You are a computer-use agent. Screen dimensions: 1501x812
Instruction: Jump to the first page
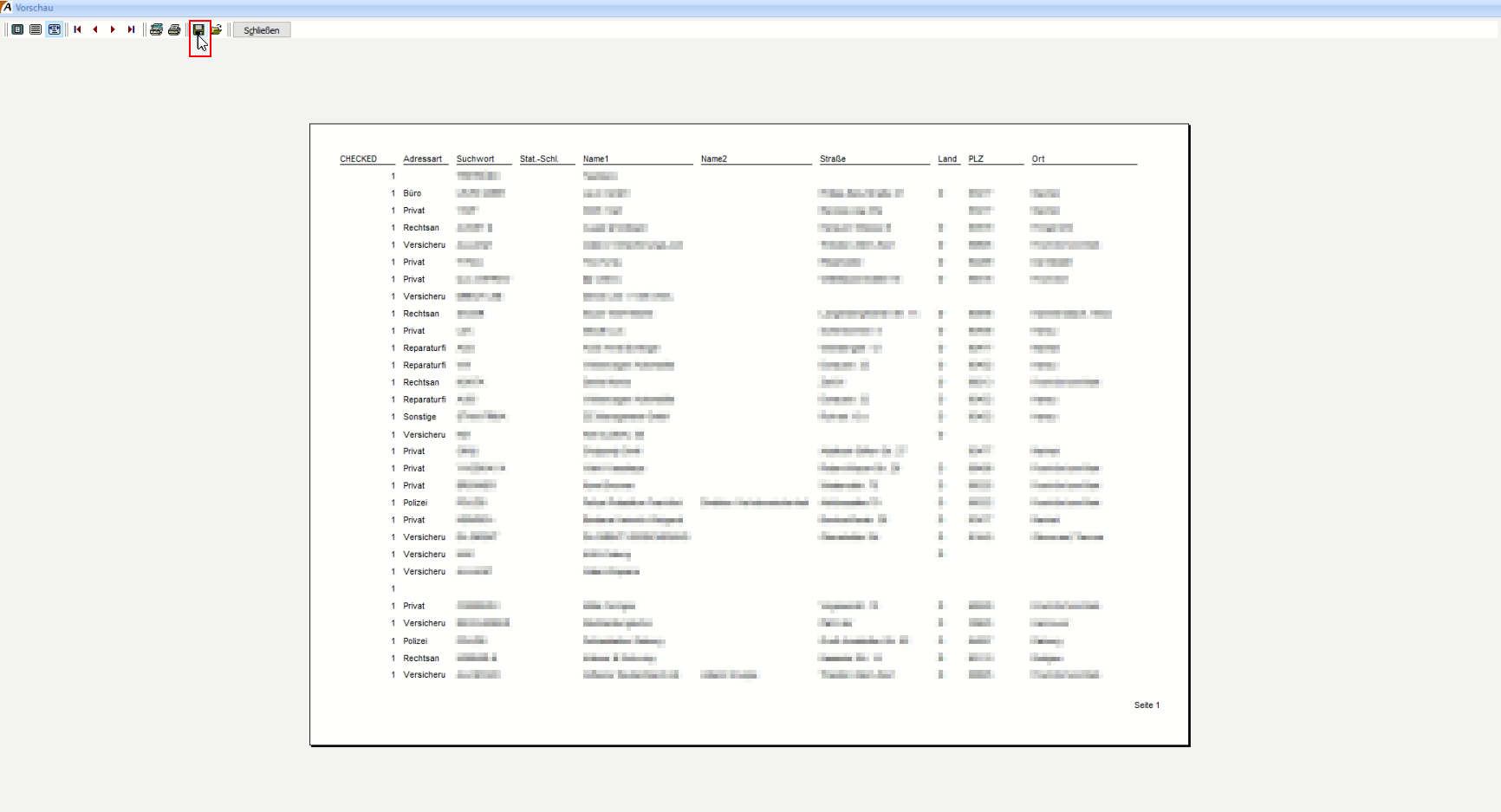click(77, 29)
